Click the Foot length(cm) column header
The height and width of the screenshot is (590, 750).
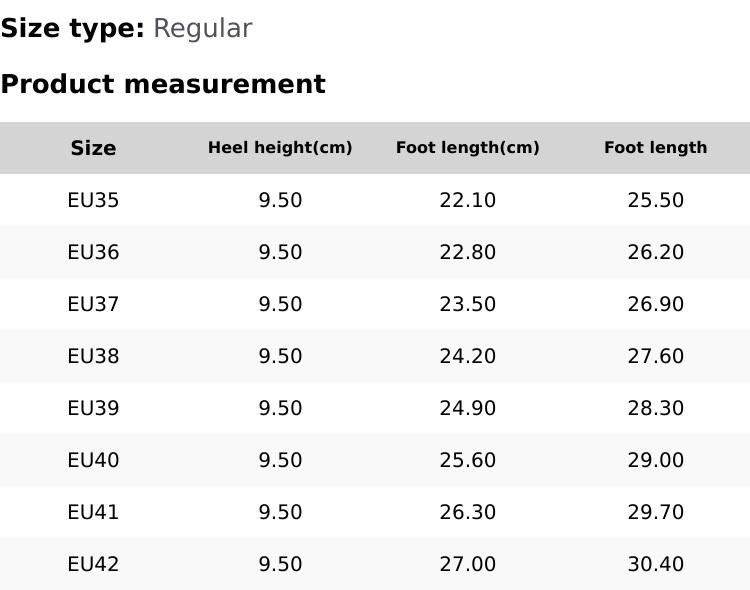(467, 148)
